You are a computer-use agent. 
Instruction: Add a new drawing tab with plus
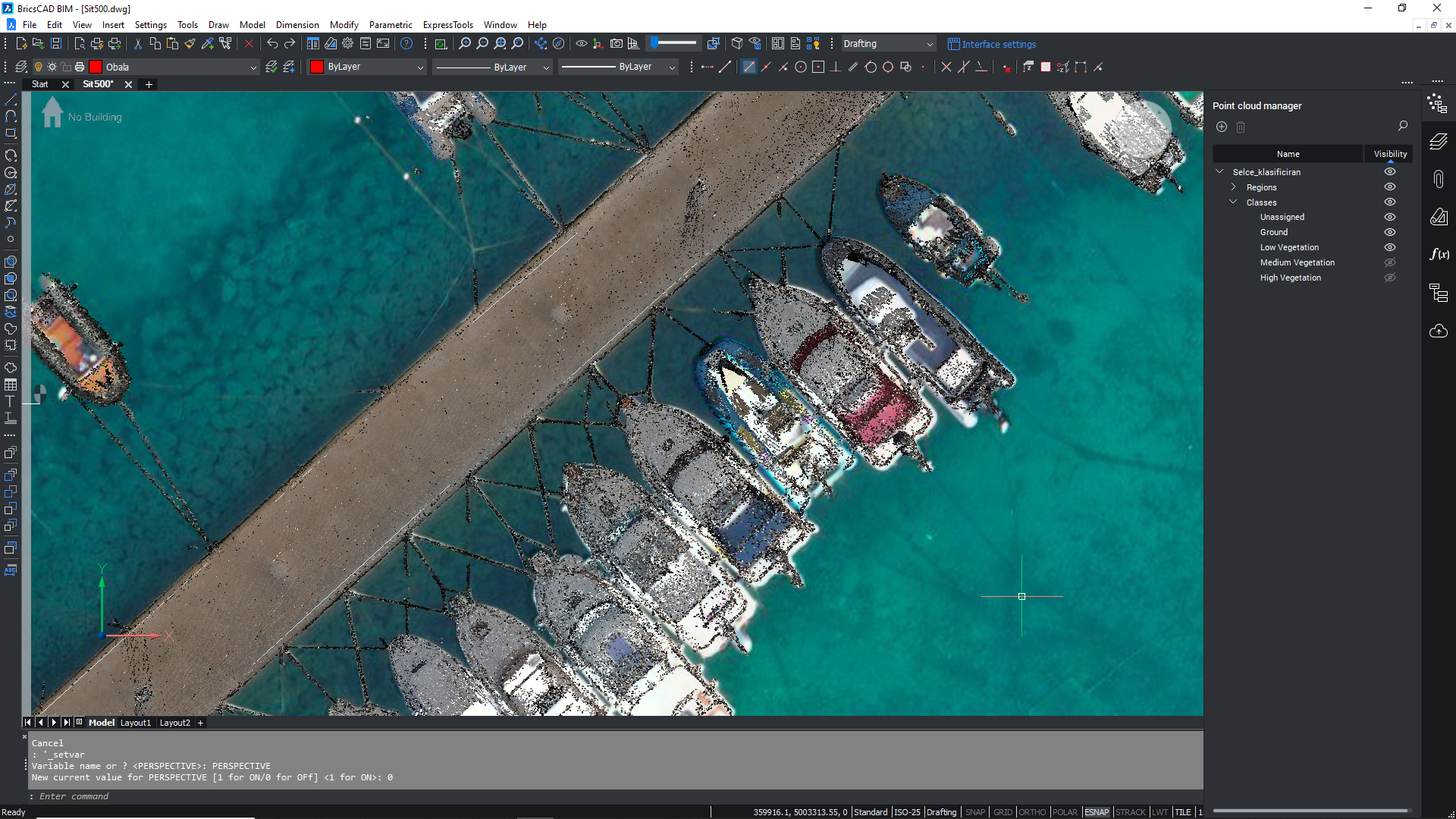tap(149, 84)
